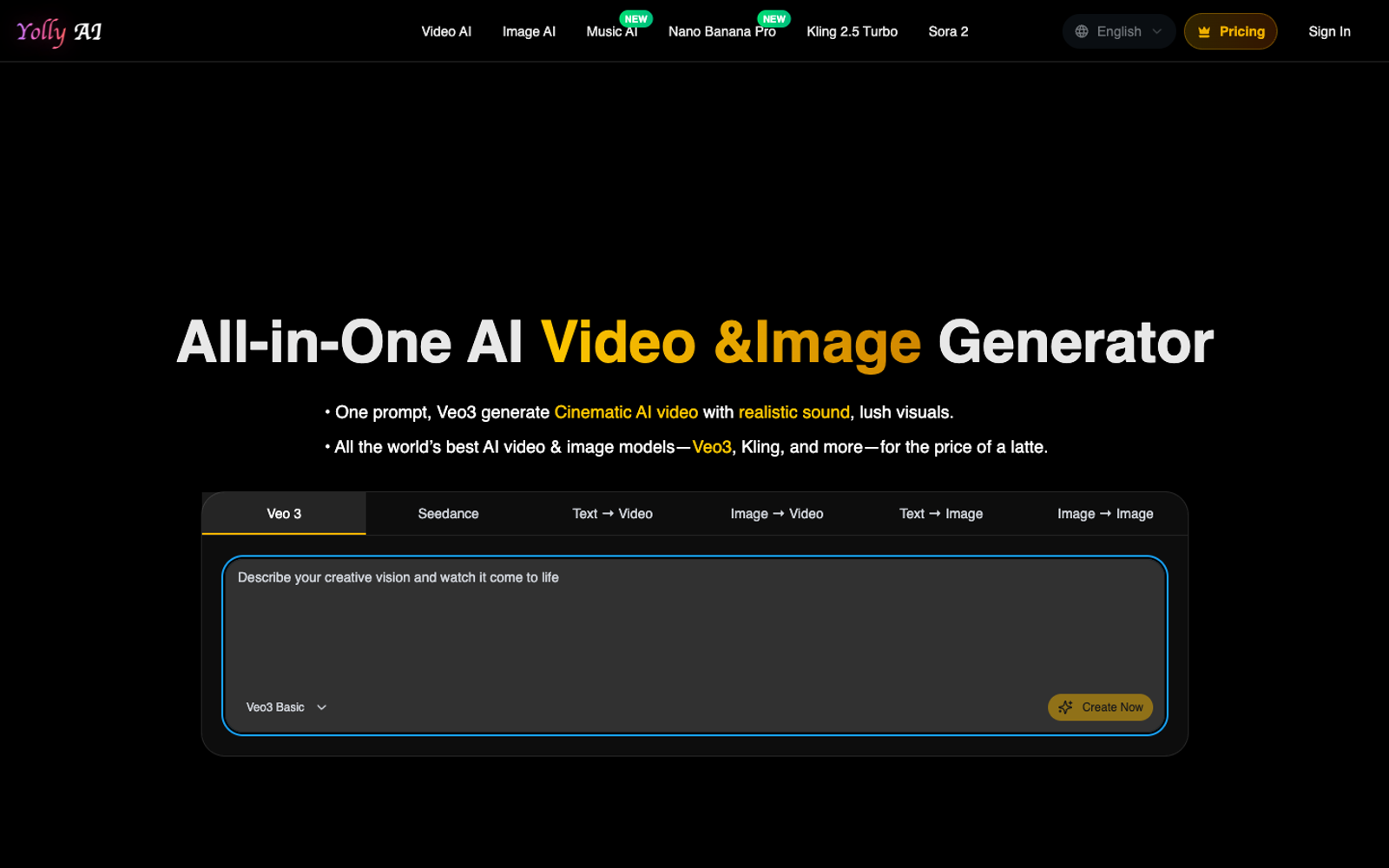Switch to the Image → Video tab

point(777,514)
